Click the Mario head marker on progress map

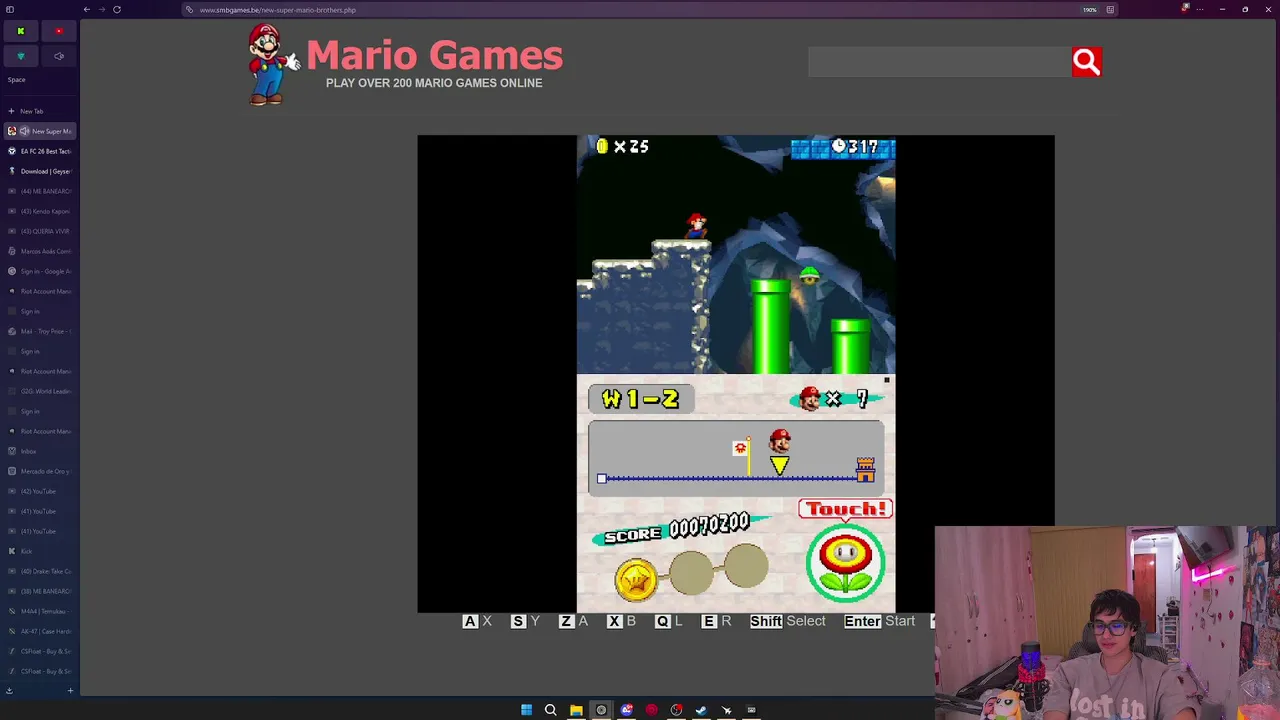click(780, 440)
